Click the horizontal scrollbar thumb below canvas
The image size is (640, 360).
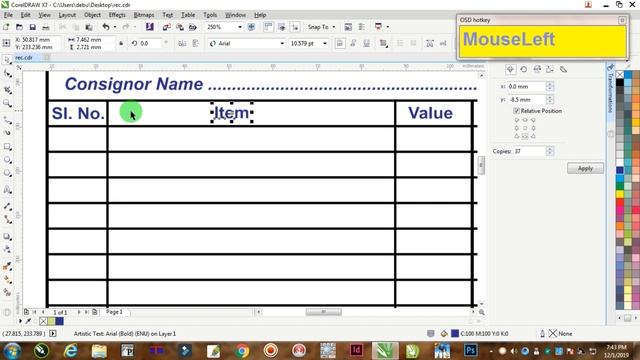(323, 312)
